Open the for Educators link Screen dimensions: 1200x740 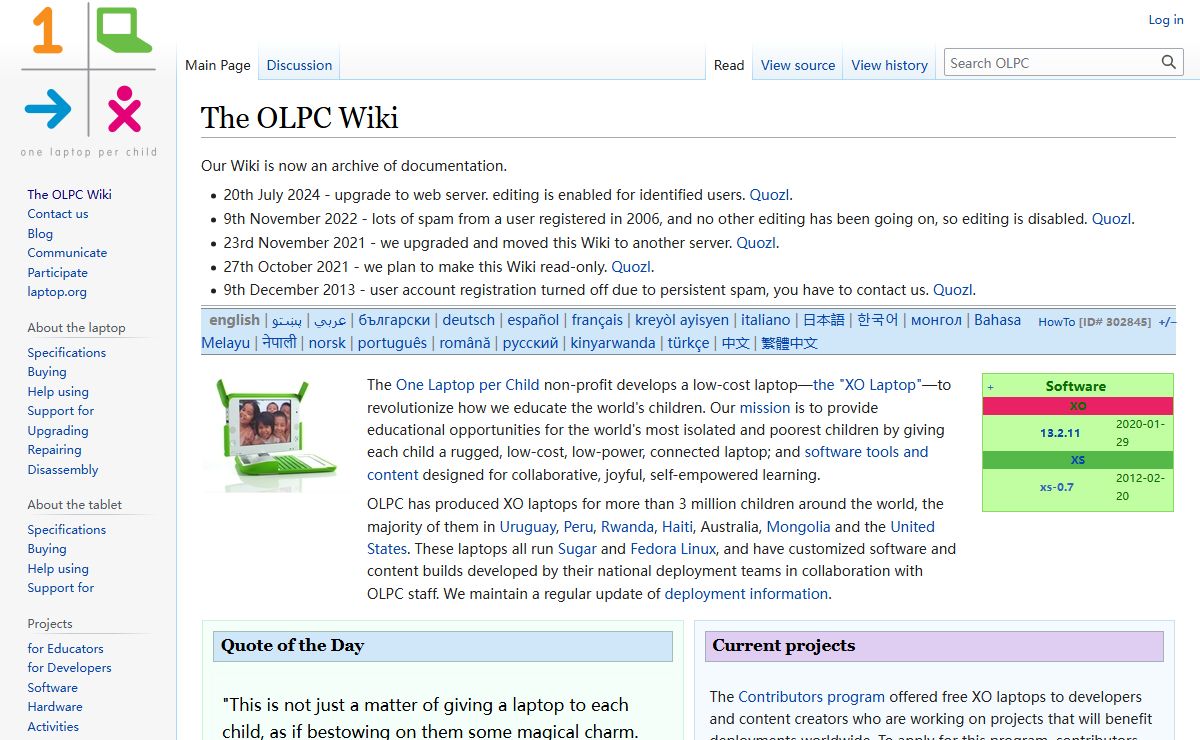click(65, 648)
